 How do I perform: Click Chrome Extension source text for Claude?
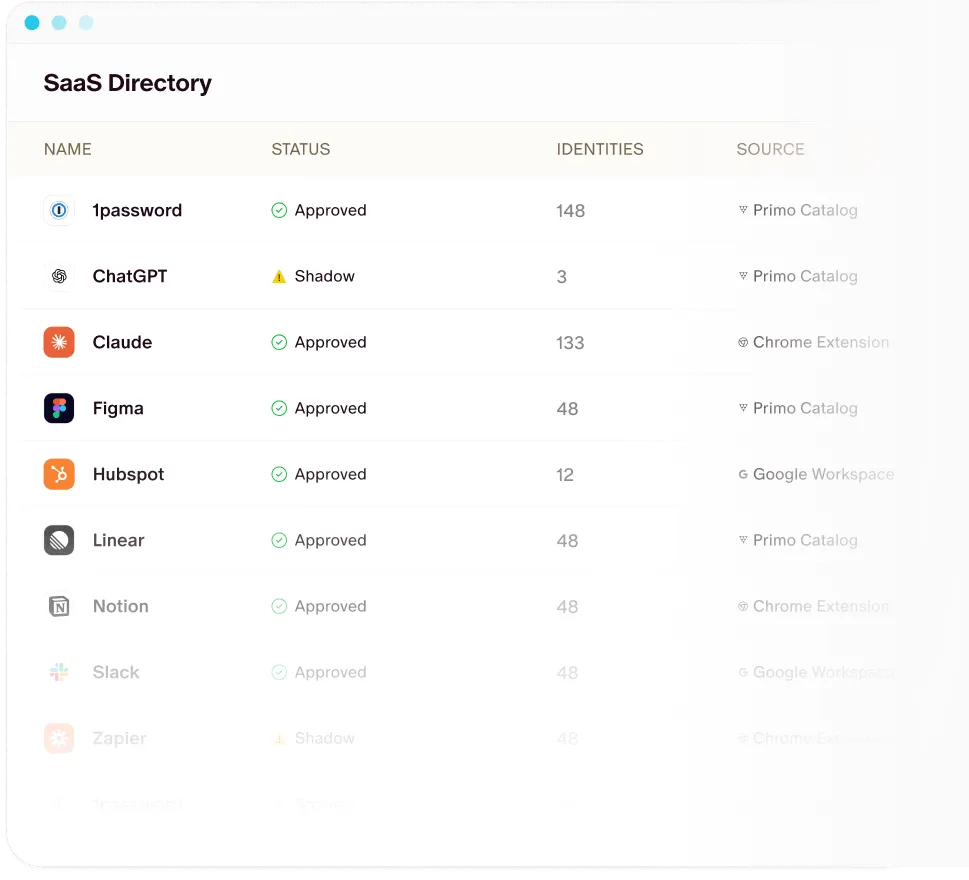point(821,342)
